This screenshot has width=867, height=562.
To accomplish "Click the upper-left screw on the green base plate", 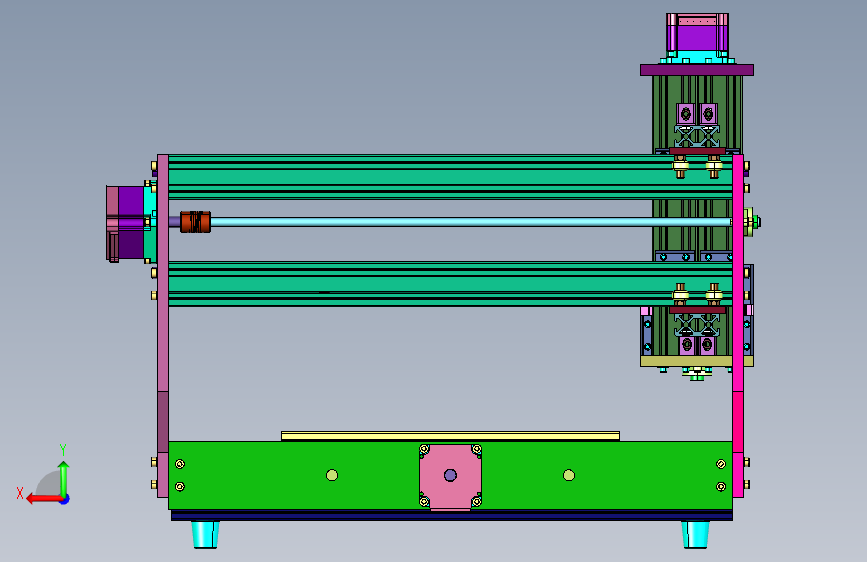I will coord(180,464).
